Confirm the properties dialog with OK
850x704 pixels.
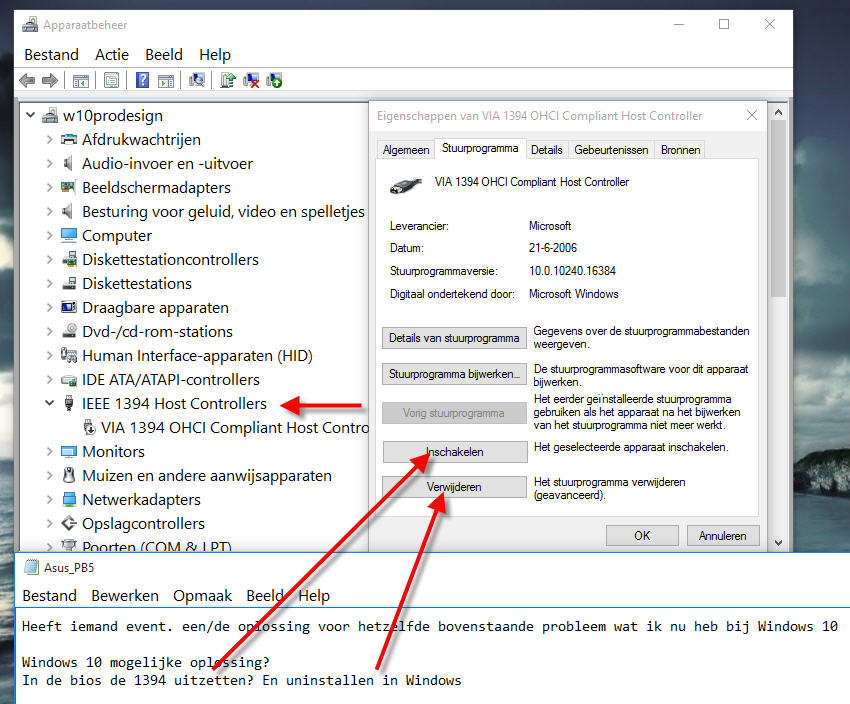click(x=642, y=535)
